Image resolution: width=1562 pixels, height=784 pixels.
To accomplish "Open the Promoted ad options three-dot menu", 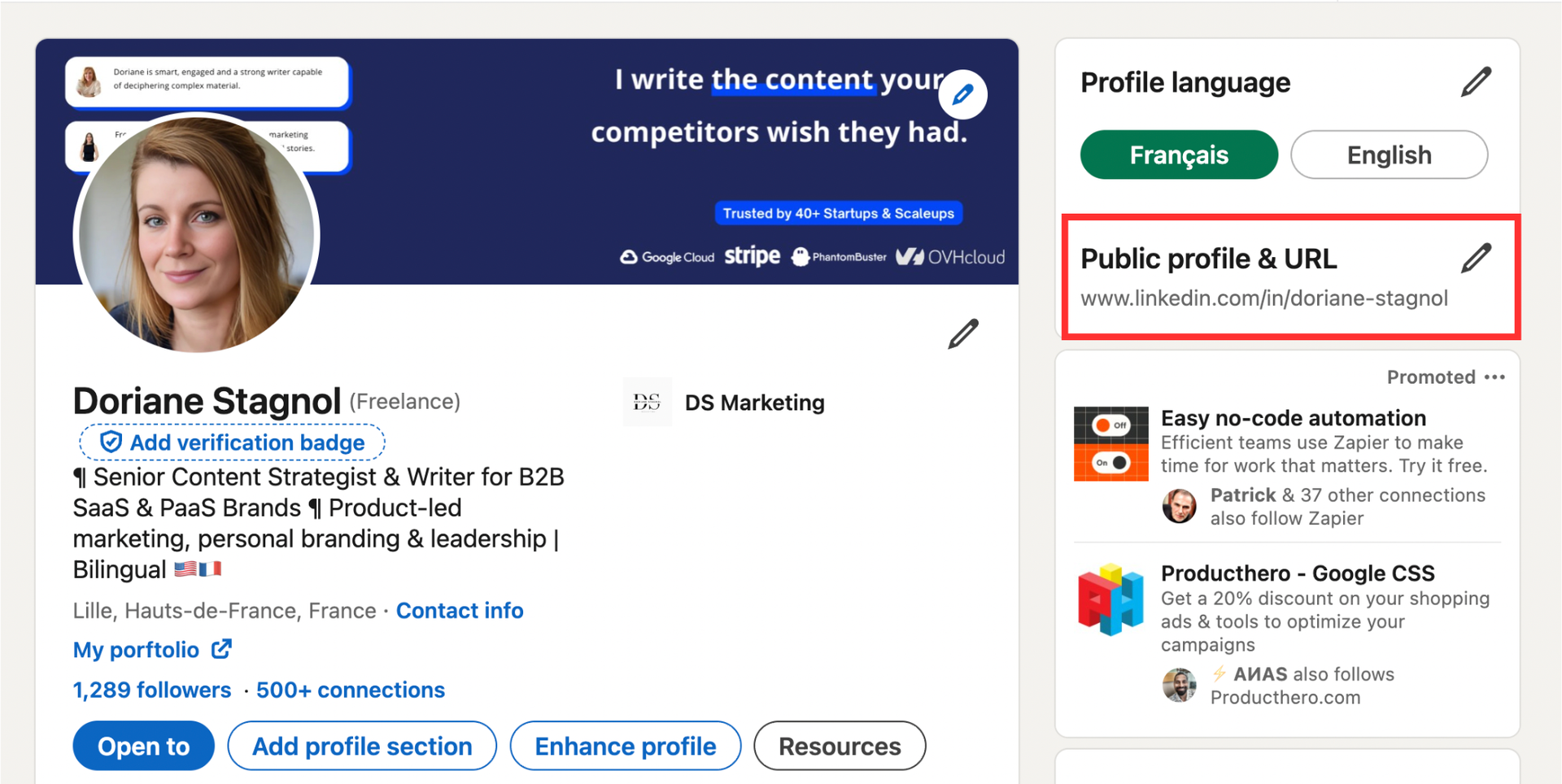I will pyautogui.click(x=1494, y=377).
